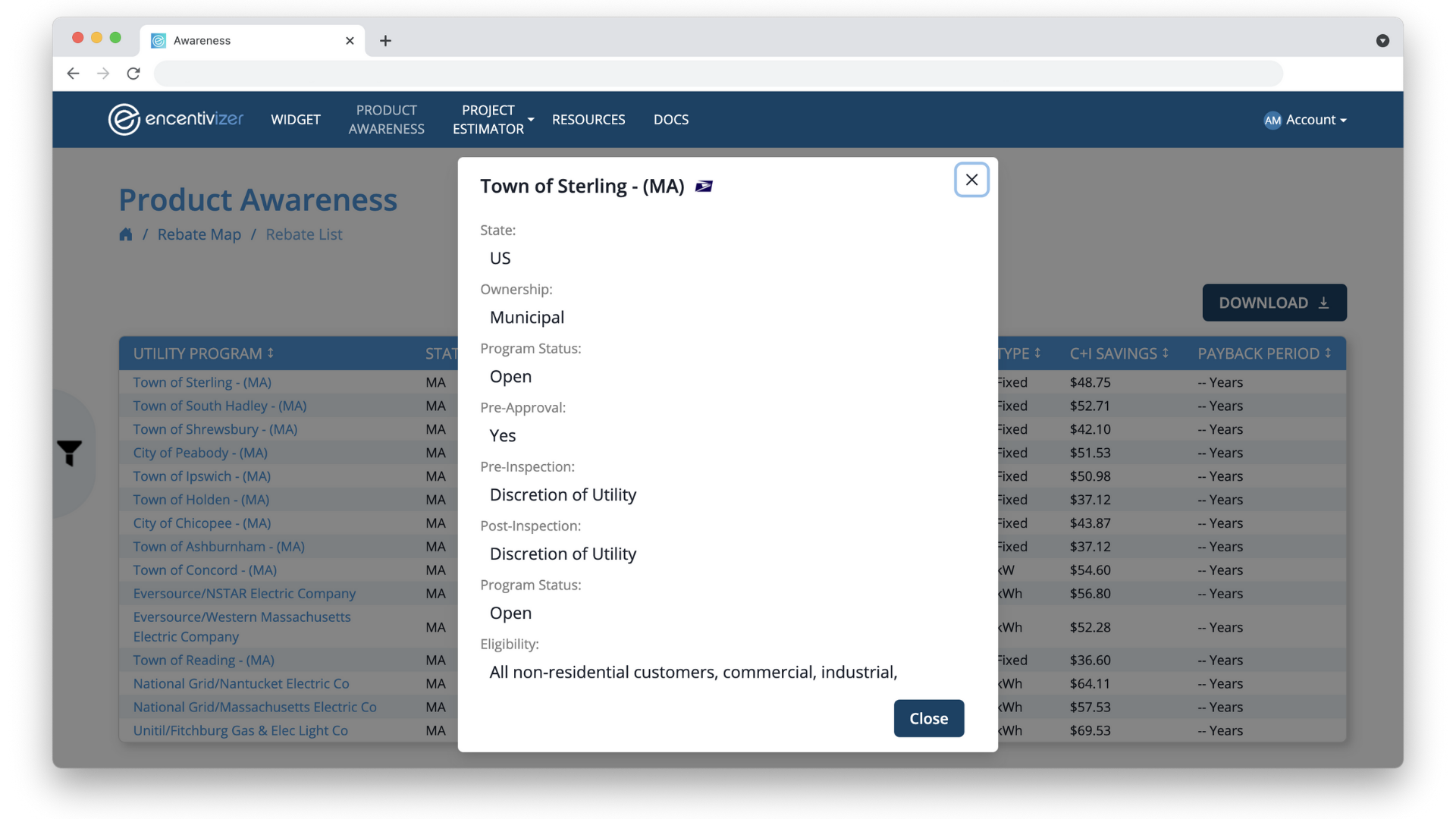The height and width of the screenshot is (819, 1456).
Task: Select the DOCS navigation tab
Action: (x=671, y=119)
